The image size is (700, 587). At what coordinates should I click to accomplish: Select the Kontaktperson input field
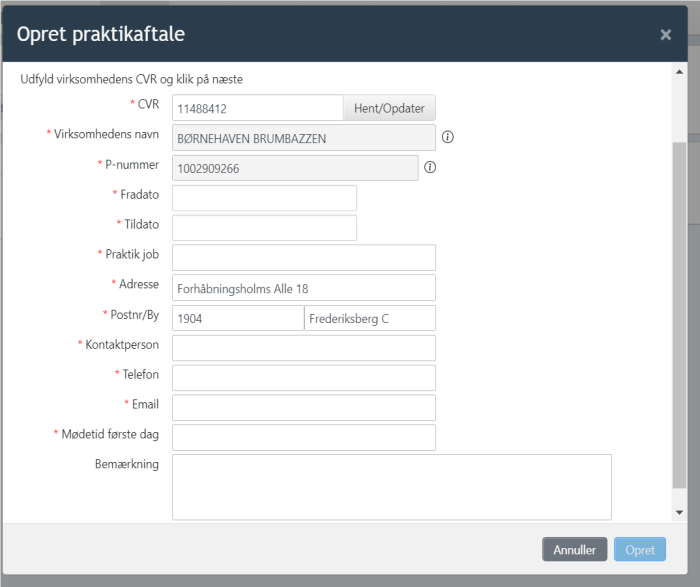tap(304, 348)
